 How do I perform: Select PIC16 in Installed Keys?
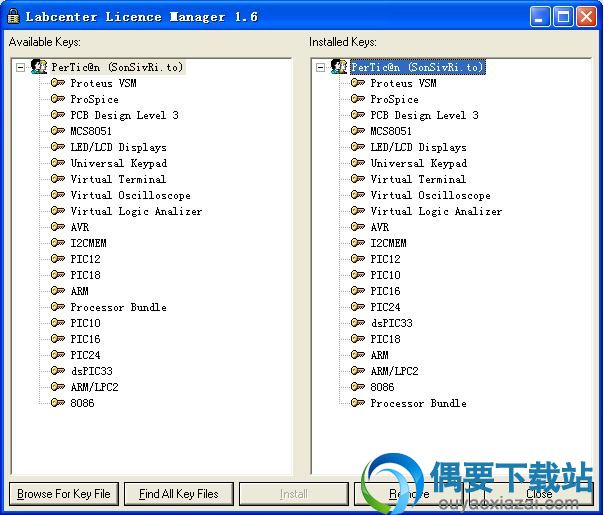386,291
